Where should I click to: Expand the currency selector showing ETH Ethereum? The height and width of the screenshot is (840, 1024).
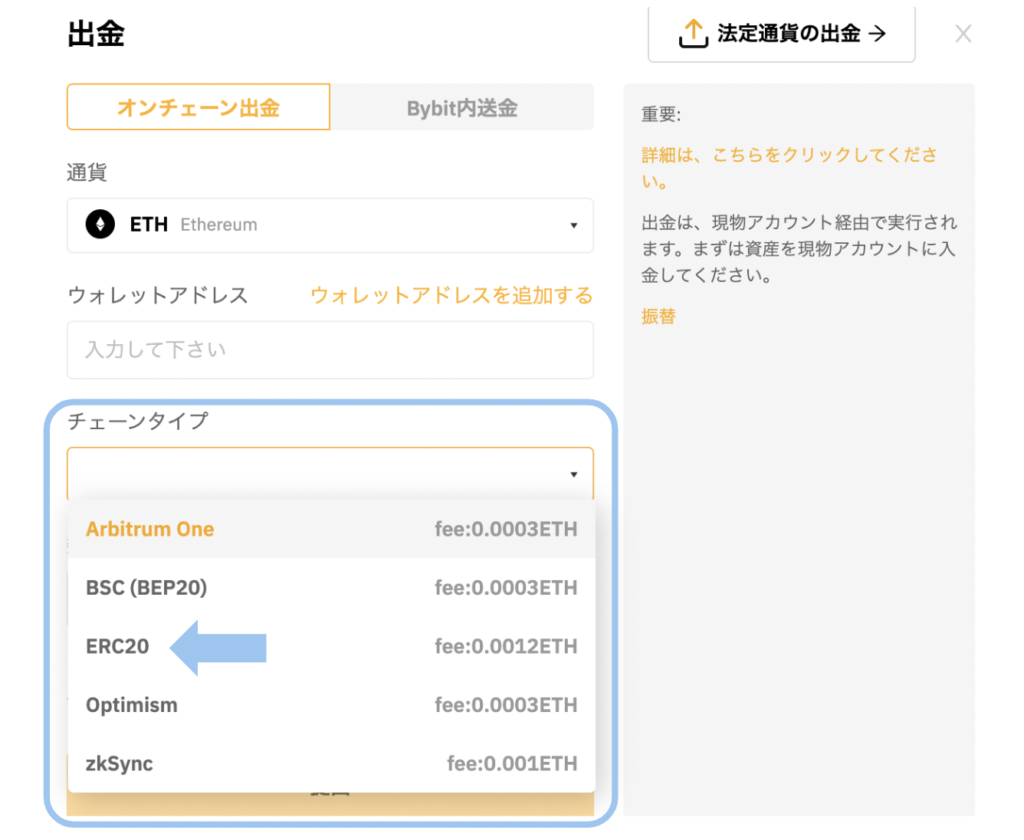(330, 225)
